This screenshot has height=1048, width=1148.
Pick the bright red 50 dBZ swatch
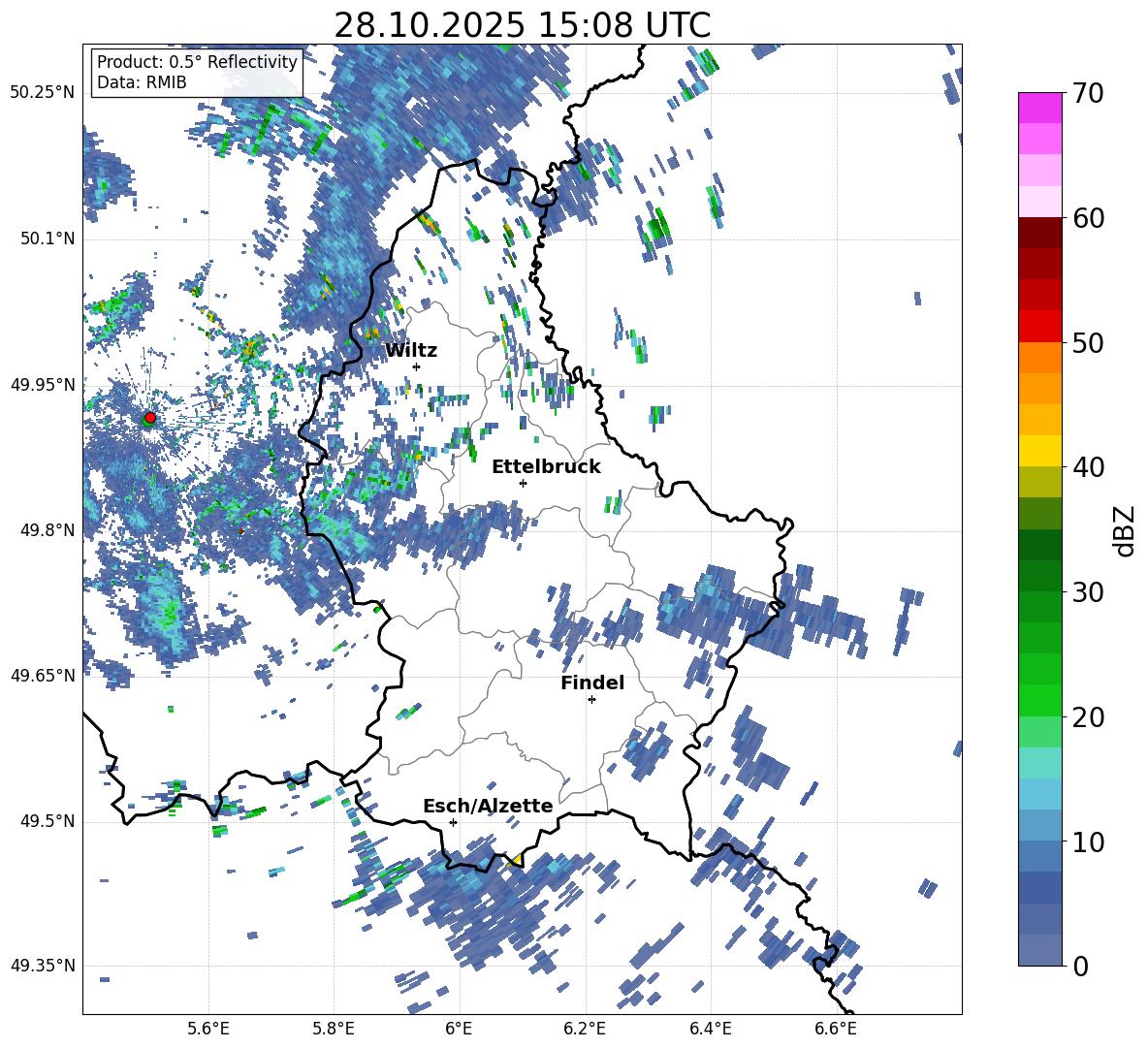[1039, 327]
